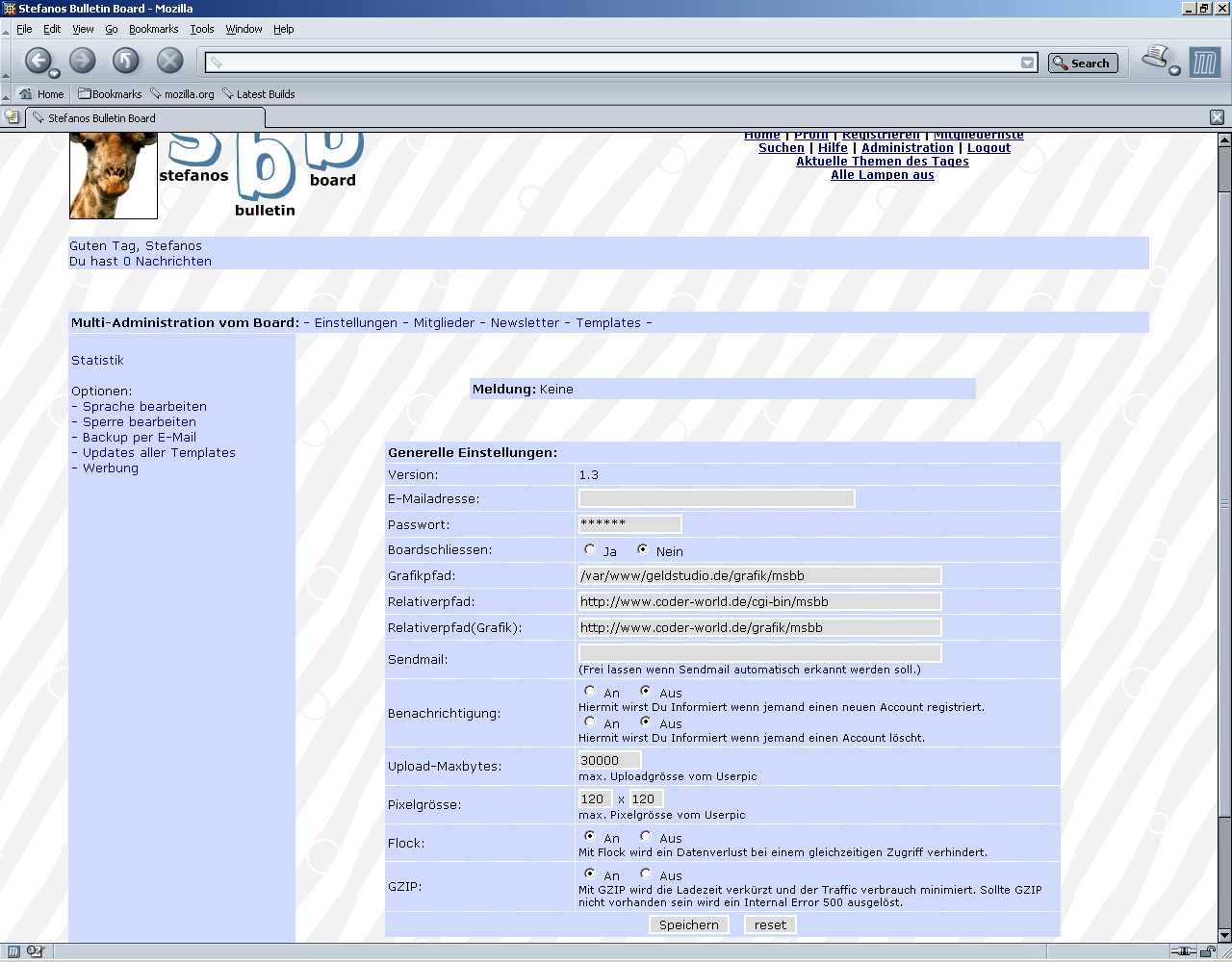The image size is (1232, 962).
Task: Click the Home bookmark icon in personal toolbar
Action: [x=41, y=94]
